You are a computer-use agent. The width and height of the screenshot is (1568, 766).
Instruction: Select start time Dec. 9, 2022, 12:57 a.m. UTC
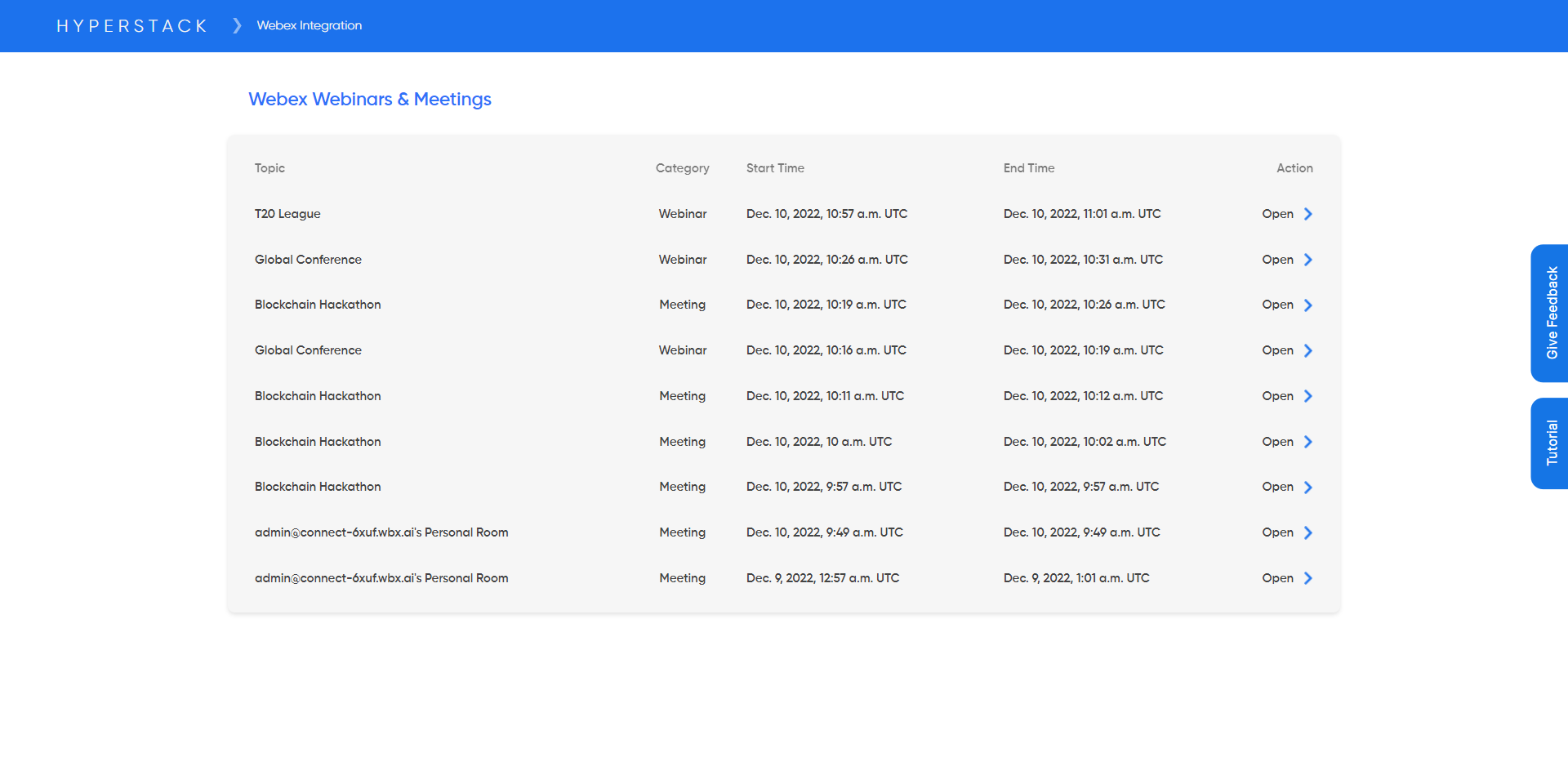coord(822,578)
